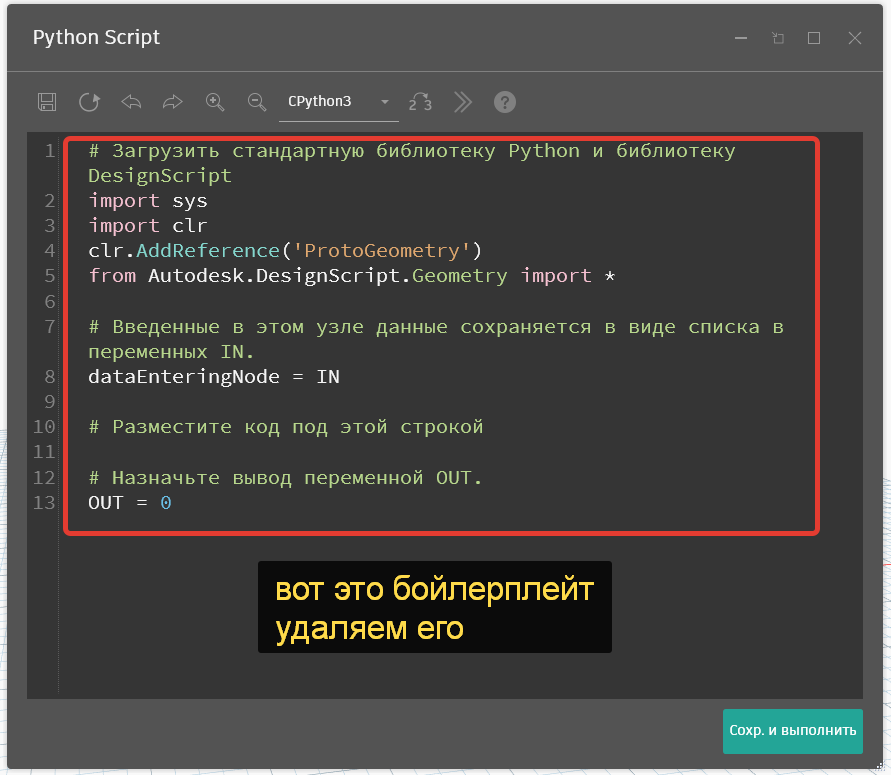Click the comment starting '# Загрузить стандартную библиотеку'
Viewport: 891px width, 775px height.
point(412,164)
